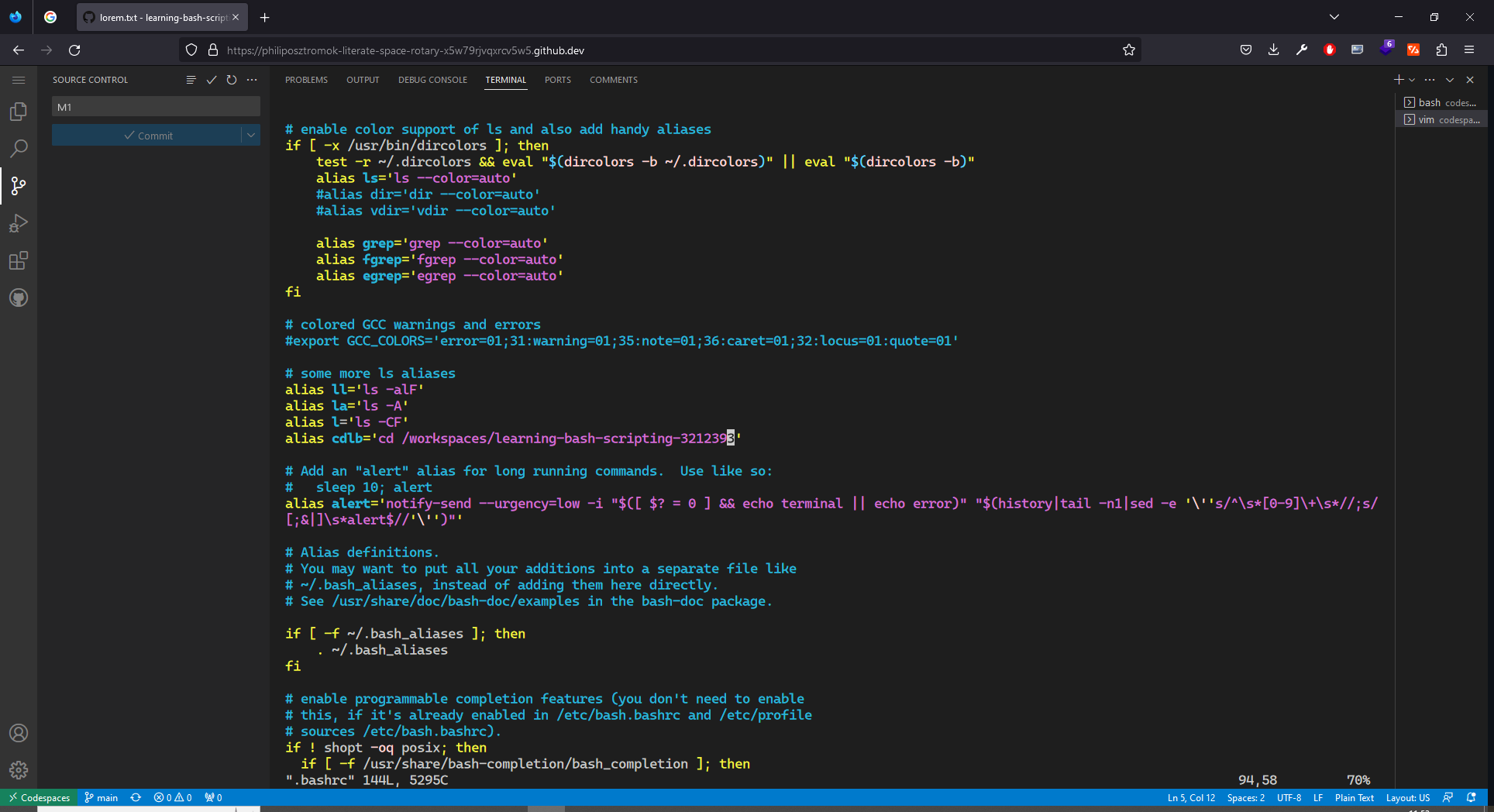This screenshot has width=1494, height=812.
Task: Refresh the Source Control panel
Action: [x=232, y=80]
